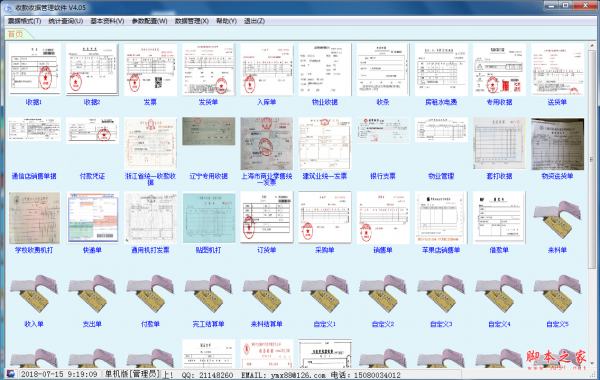Open the 收据1 receipt template
This screenshot has height=380, width=600.
34,69
